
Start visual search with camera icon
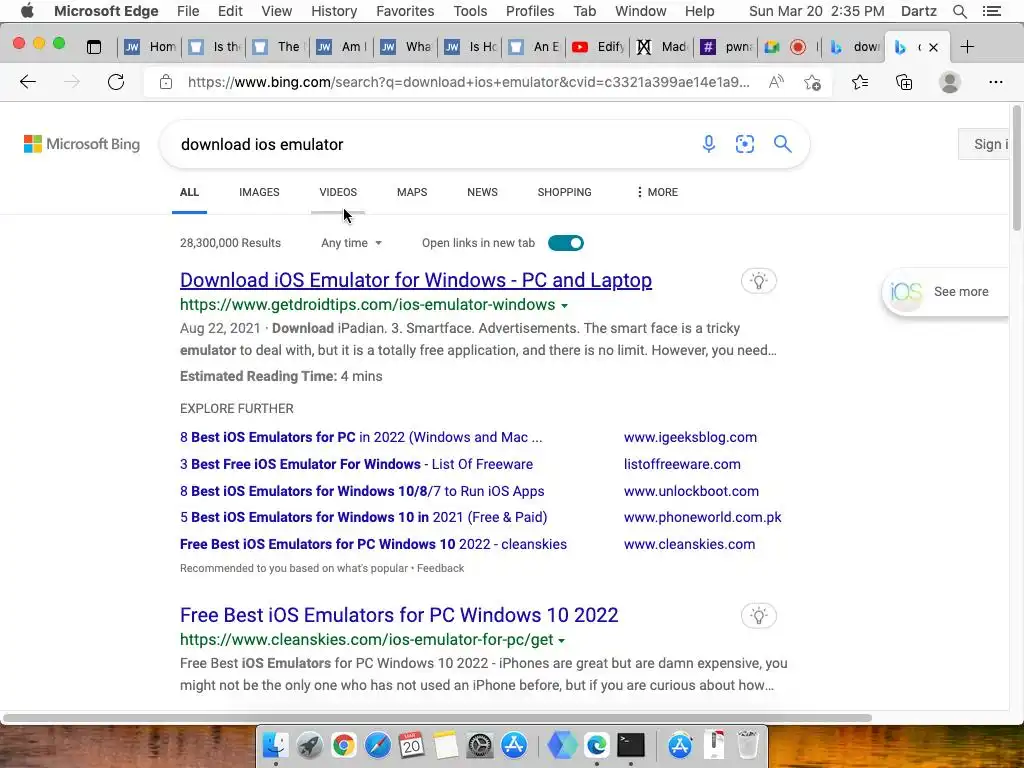pos(744,144)
